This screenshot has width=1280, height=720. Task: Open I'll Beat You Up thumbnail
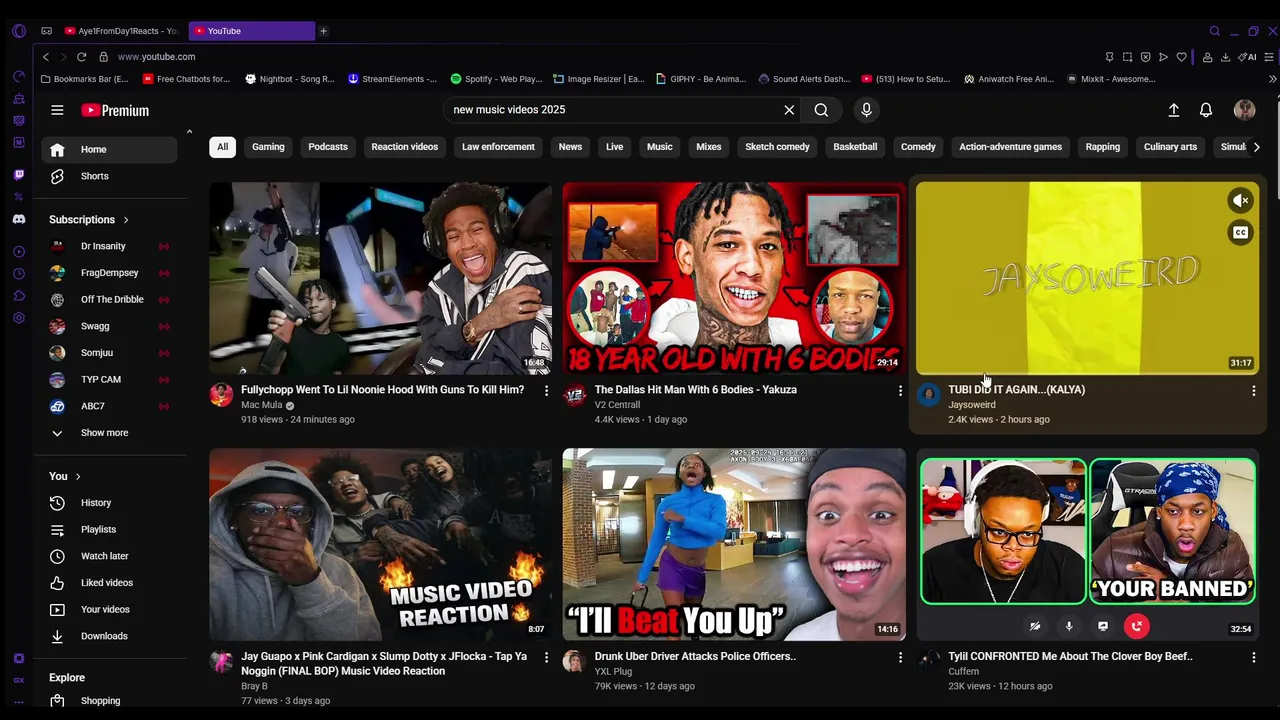(734, 544)
